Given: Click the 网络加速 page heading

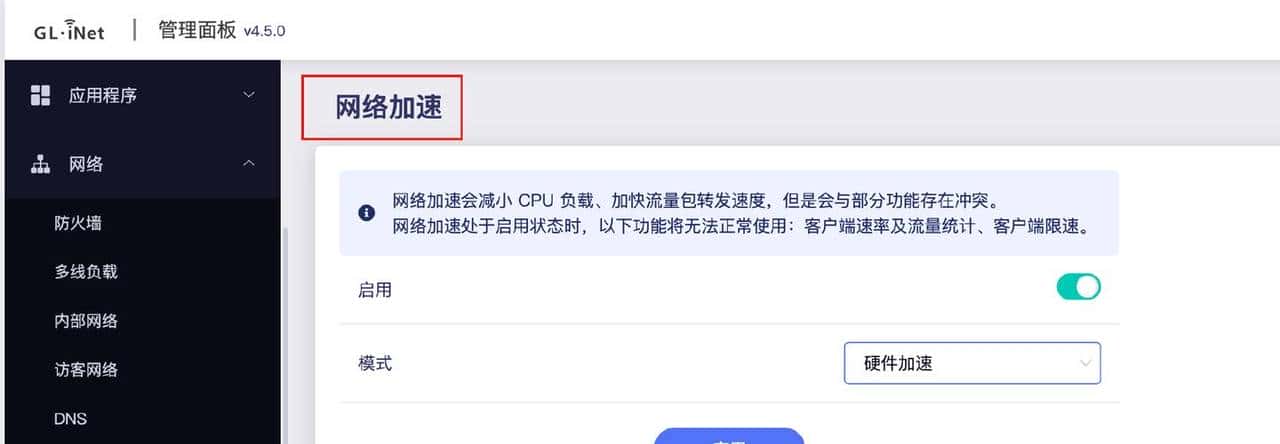Looking at the screenshot, I should (388, 108).
